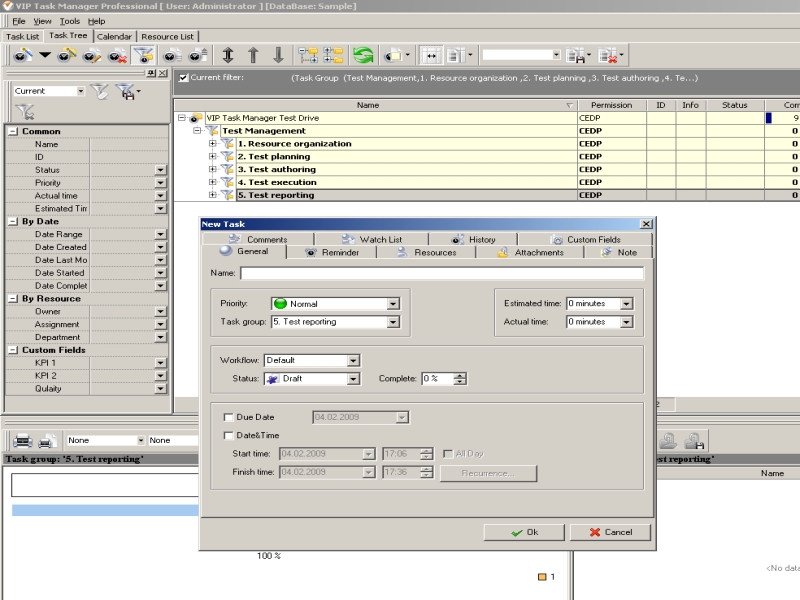Open the Tools menu
The height and width of the screenshot is (600, 800).
(x=70, y=21)
